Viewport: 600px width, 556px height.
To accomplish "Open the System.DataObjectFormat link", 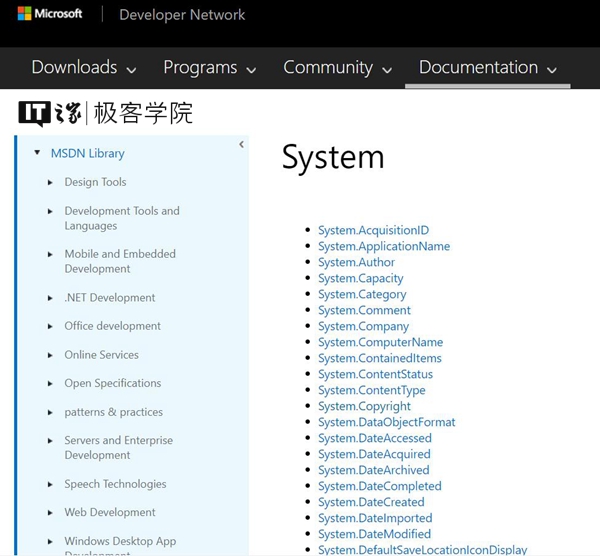I will [386, 422].
